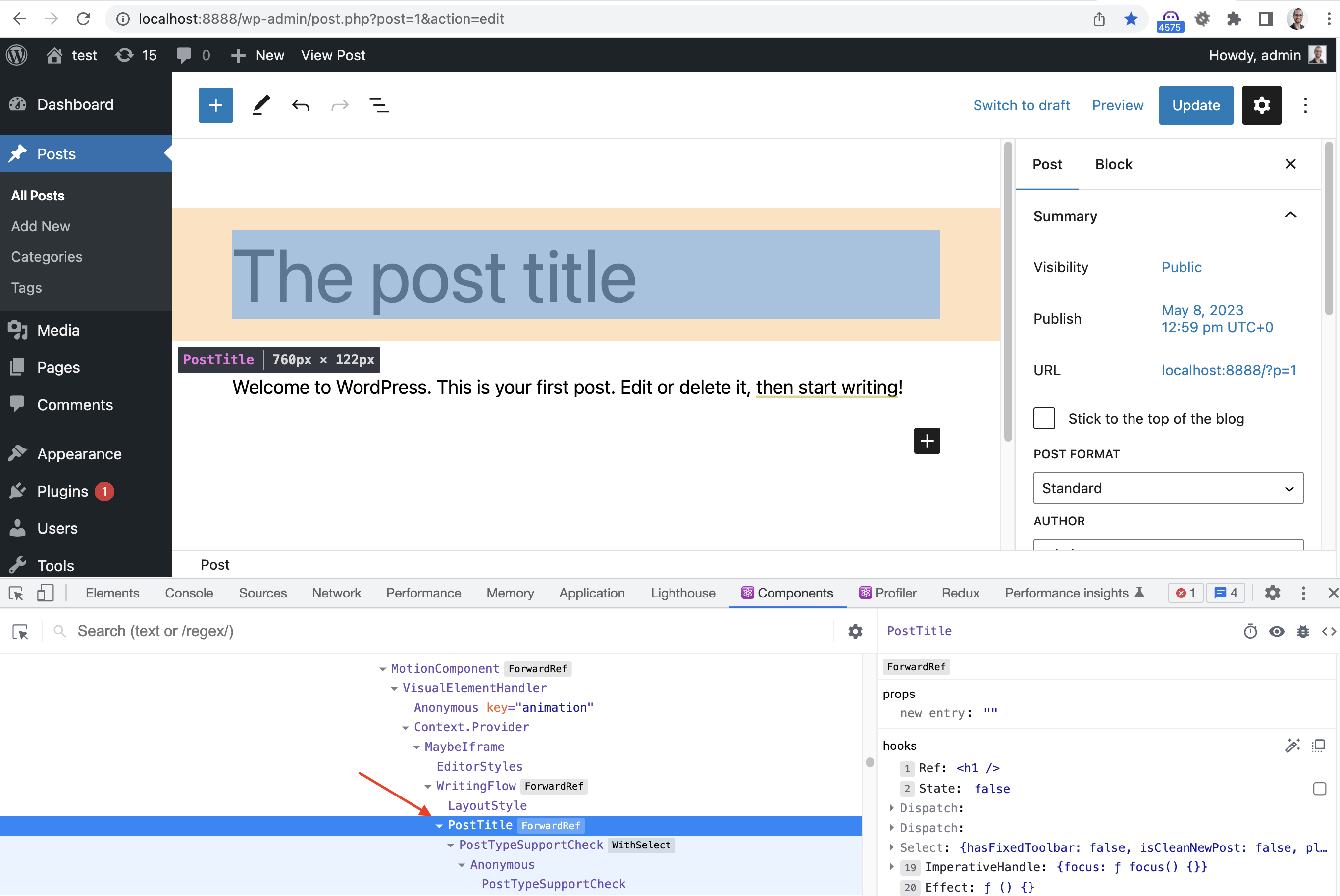
Task: Open the Network DevTools tab
Action: tap(336, 593)
